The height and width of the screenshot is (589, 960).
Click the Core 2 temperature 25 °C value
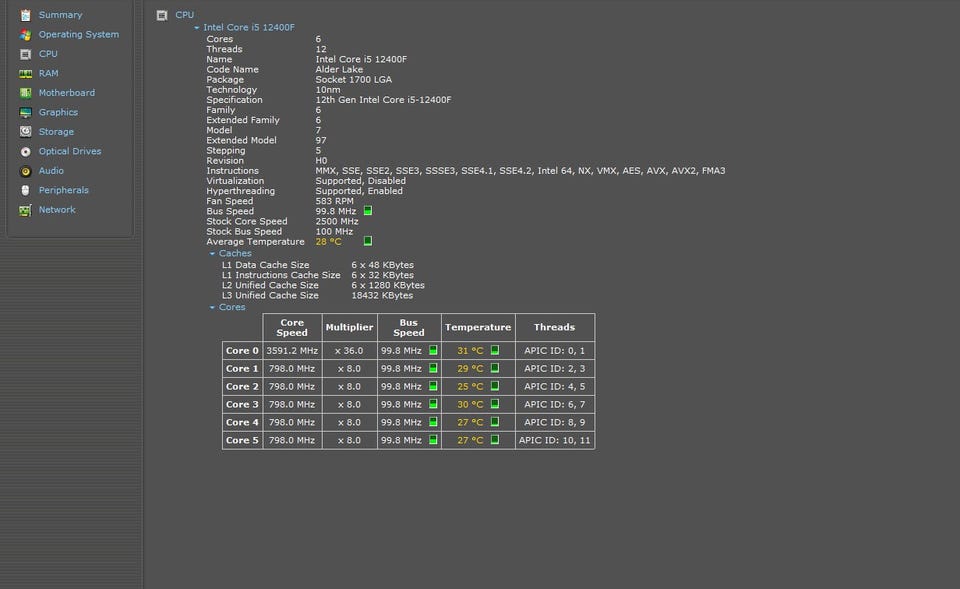tap(470, 386)
